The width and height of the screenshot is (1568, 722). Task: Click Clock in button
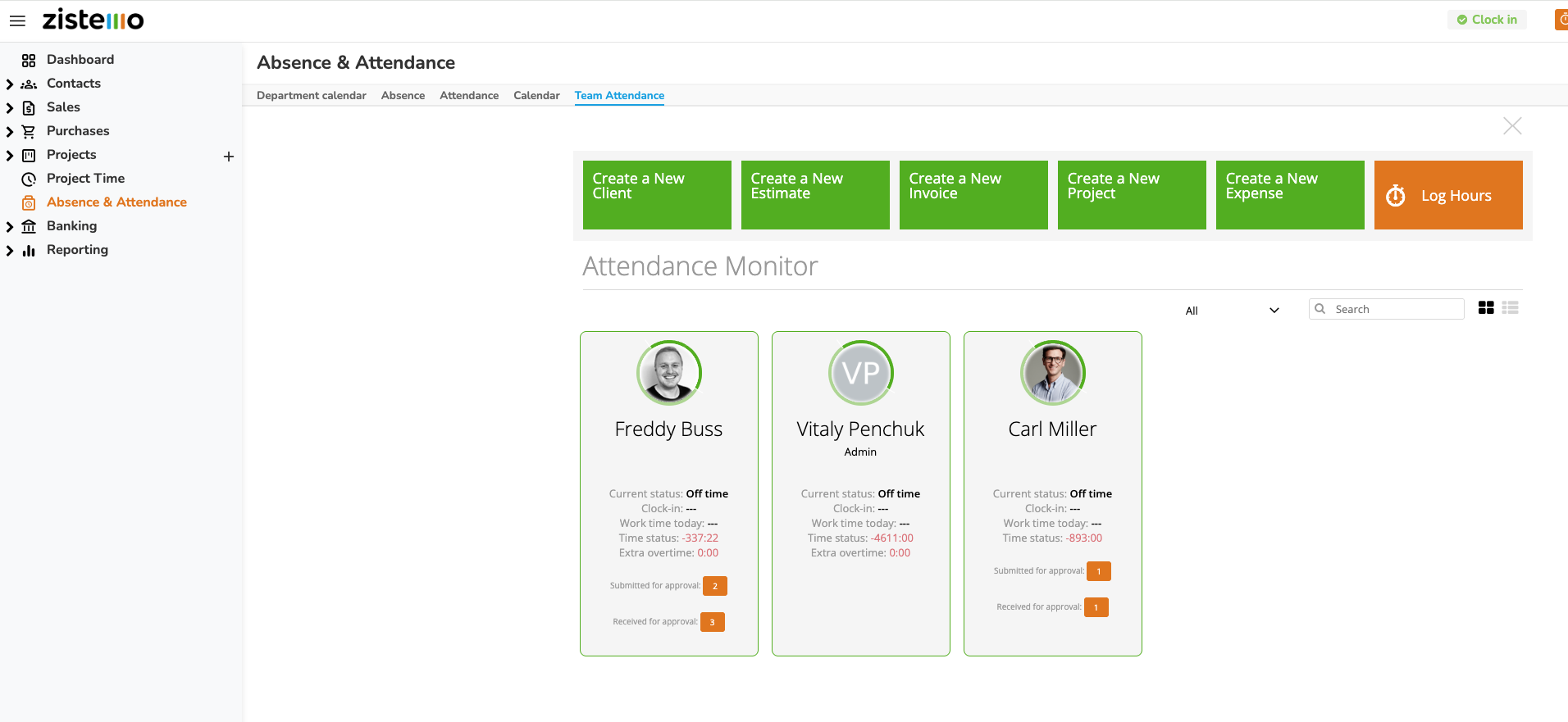click(x=1486, y=20)
